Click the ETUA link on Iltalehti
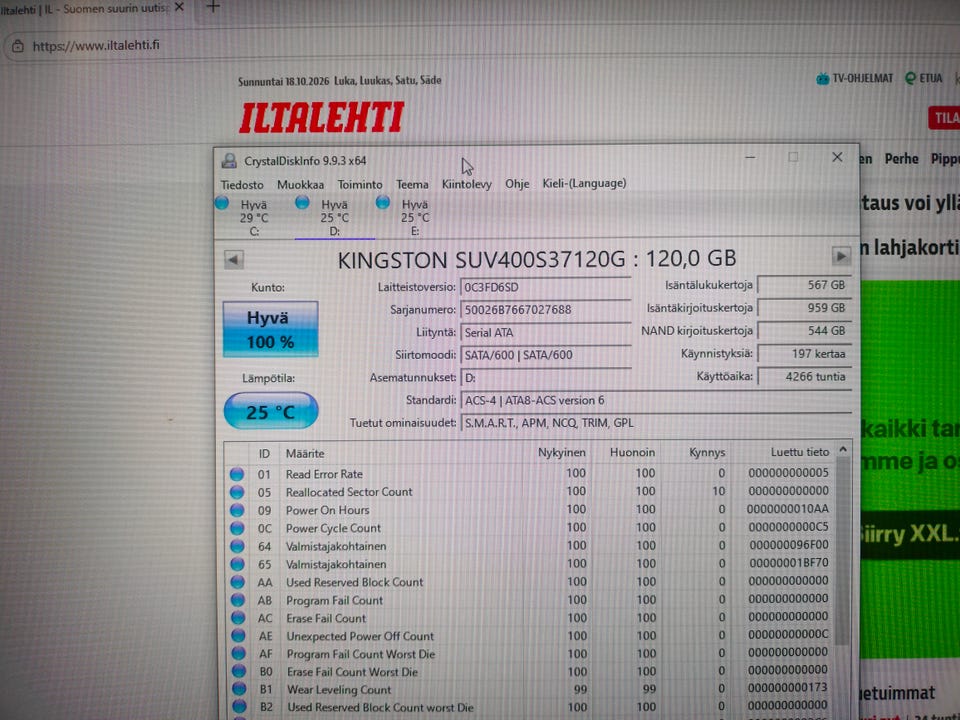Image resolution: width=960 pixels, height=720 pixels. [x=924, y=78]
